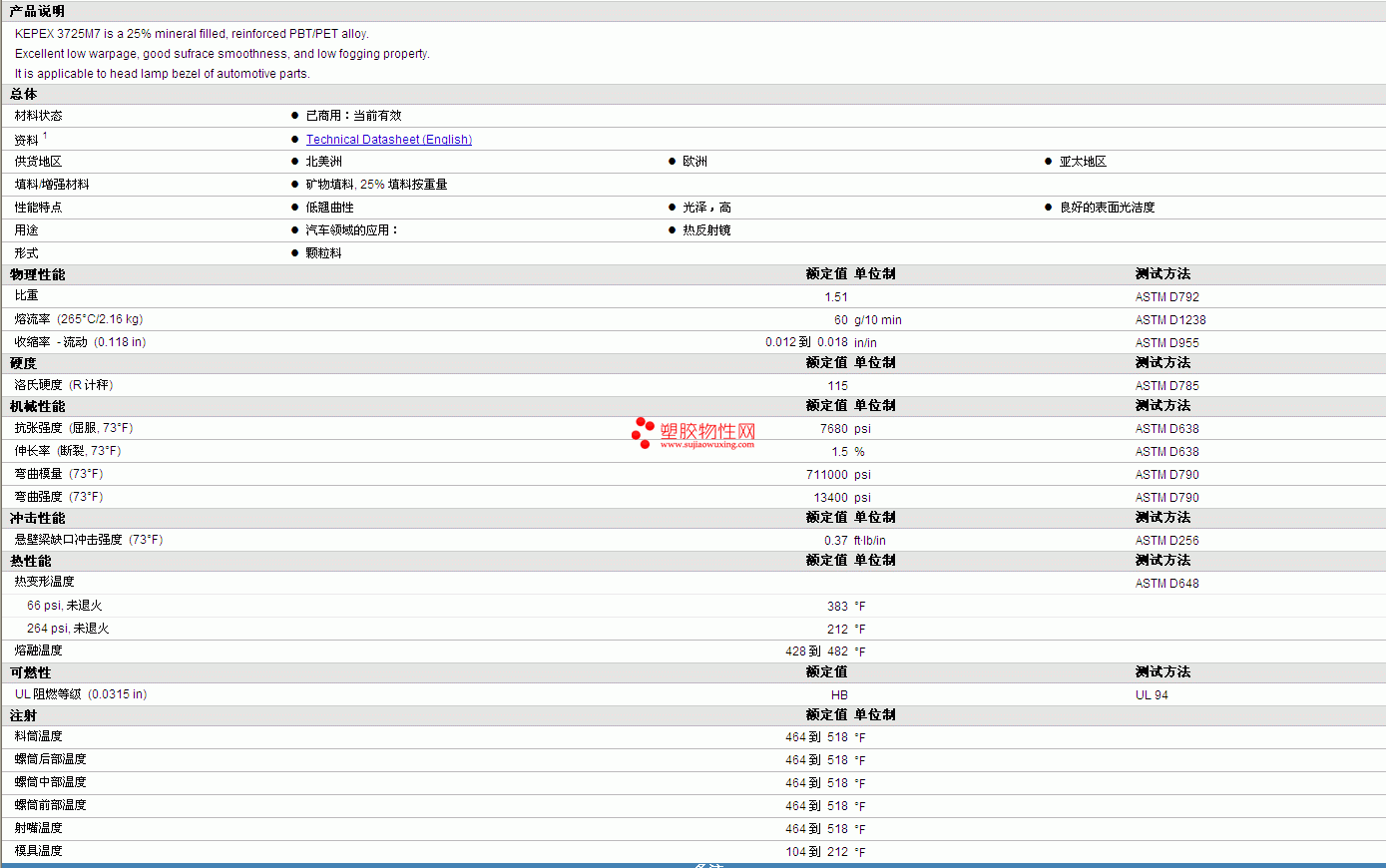Open the Technical Datasheet (English) link
The image size is (1386, 868).
pos(388,140)
